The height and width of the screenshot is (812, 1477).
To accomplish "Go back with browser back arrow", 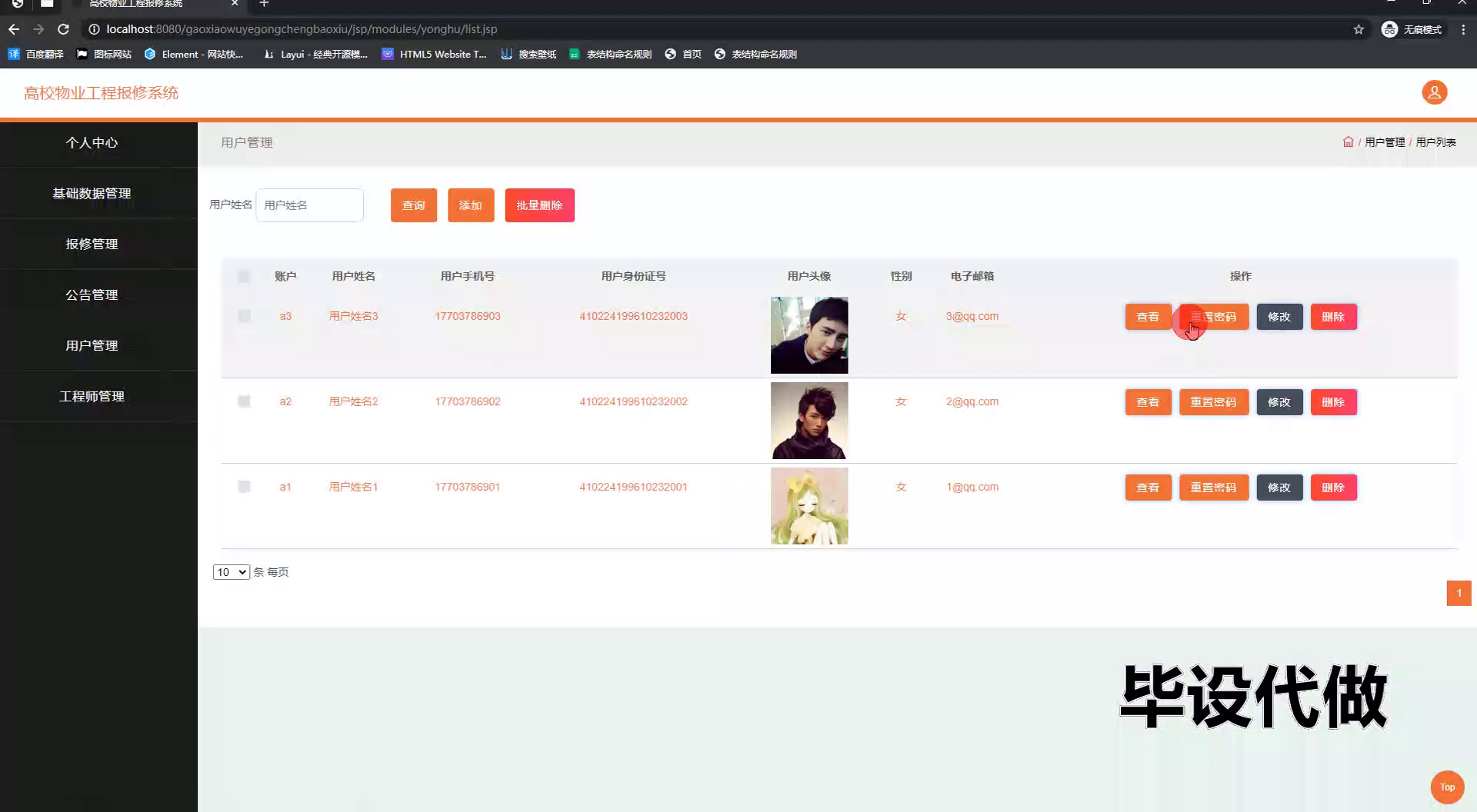I will pyautogui.click(x=14, y=29).
